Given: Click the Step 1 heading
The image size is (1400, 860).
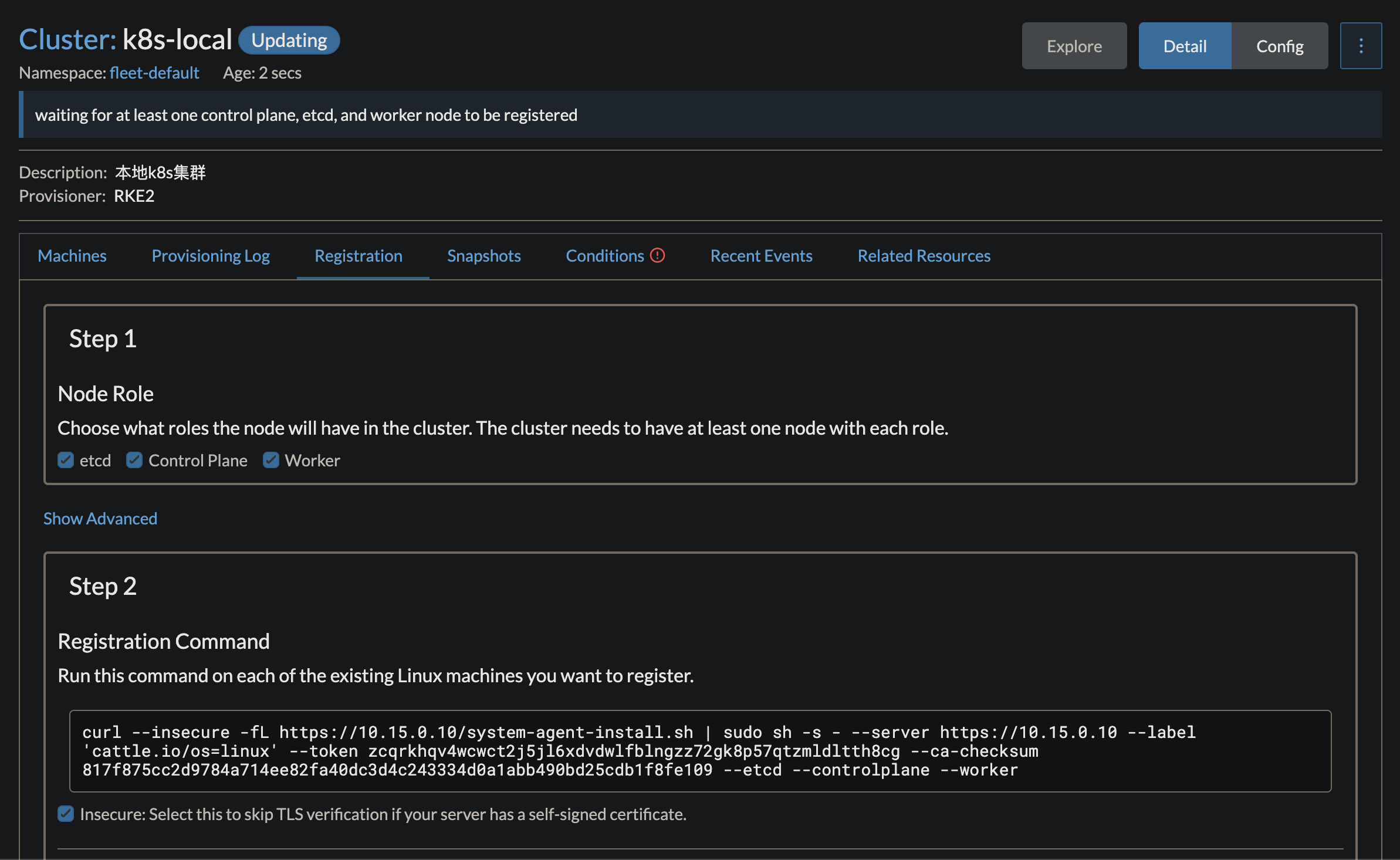Looking at the screenshot, I should pyautogui.click(x=103, y=338).
